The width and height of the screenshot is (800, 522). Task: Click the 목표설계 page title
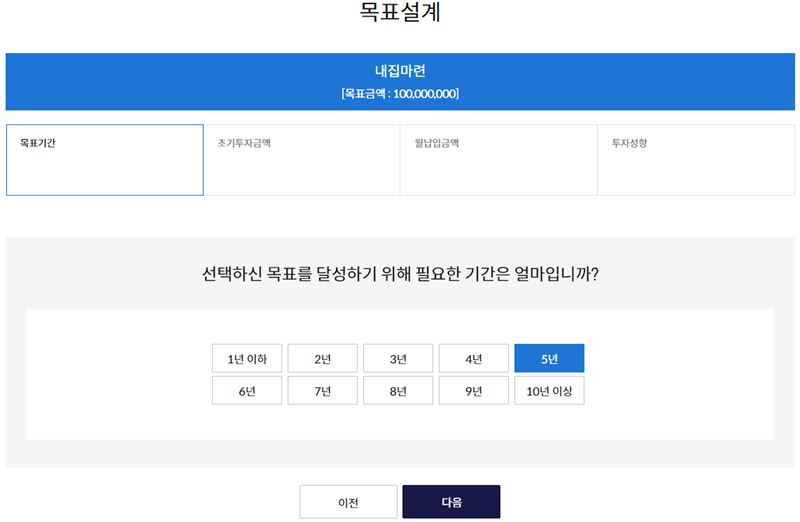[400, 12]
